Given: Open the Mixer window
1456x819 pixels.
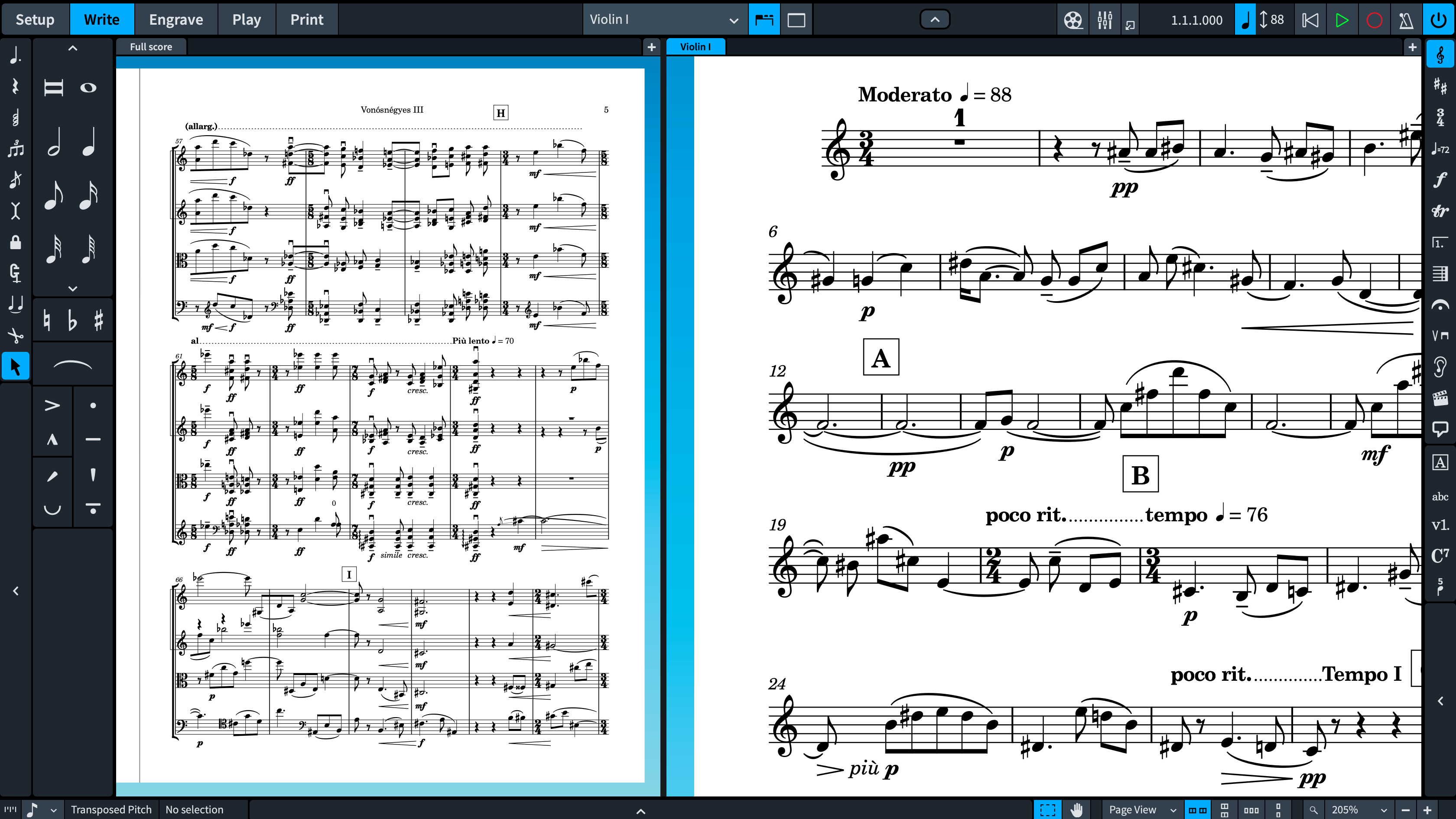Looking at the screenshot, I should coord(1105,20).
